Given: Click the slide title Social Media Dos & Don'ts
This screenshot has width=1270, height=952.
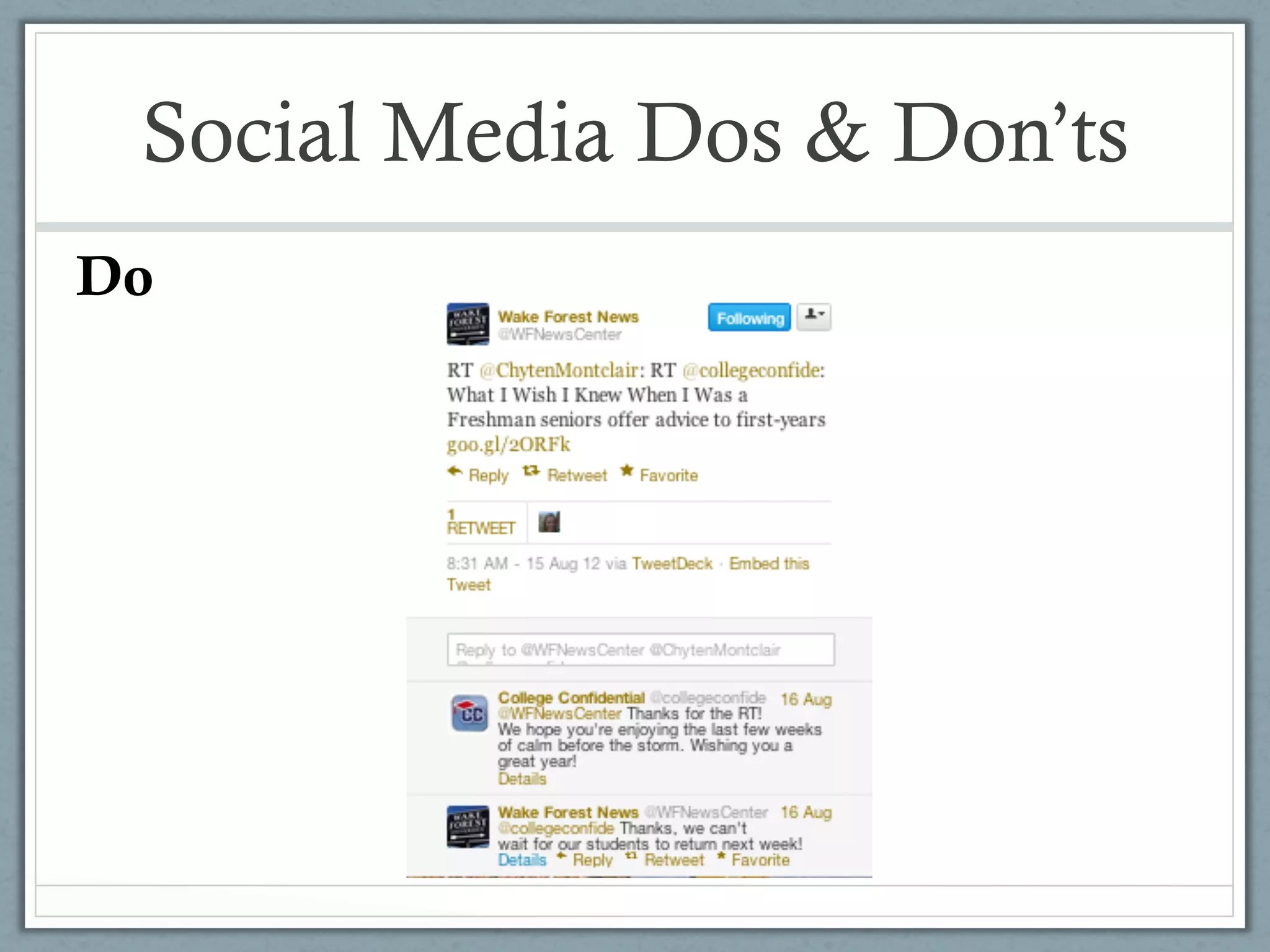Looking at the screenshot, I should [x=636, y=133].
